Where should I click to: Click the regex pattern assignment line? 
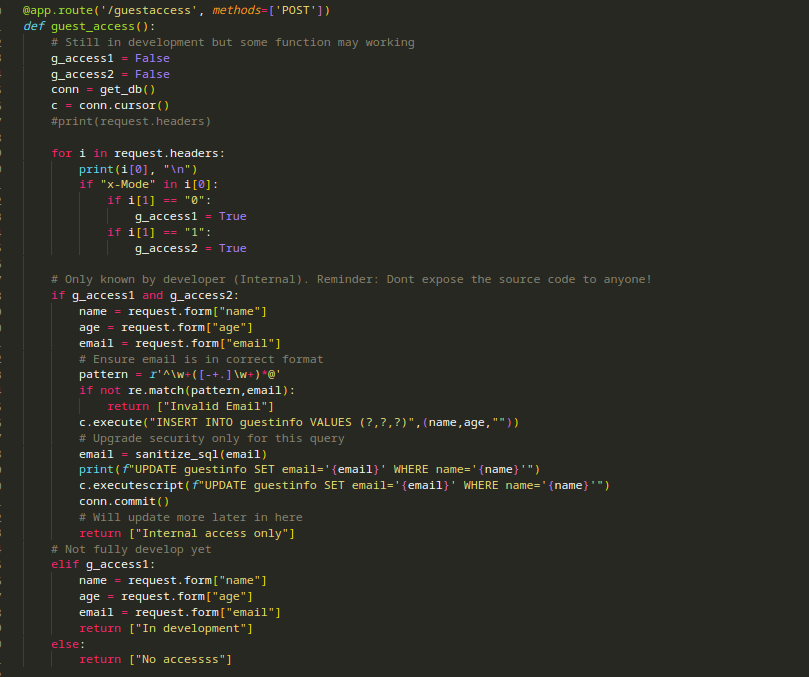(180, 375)
